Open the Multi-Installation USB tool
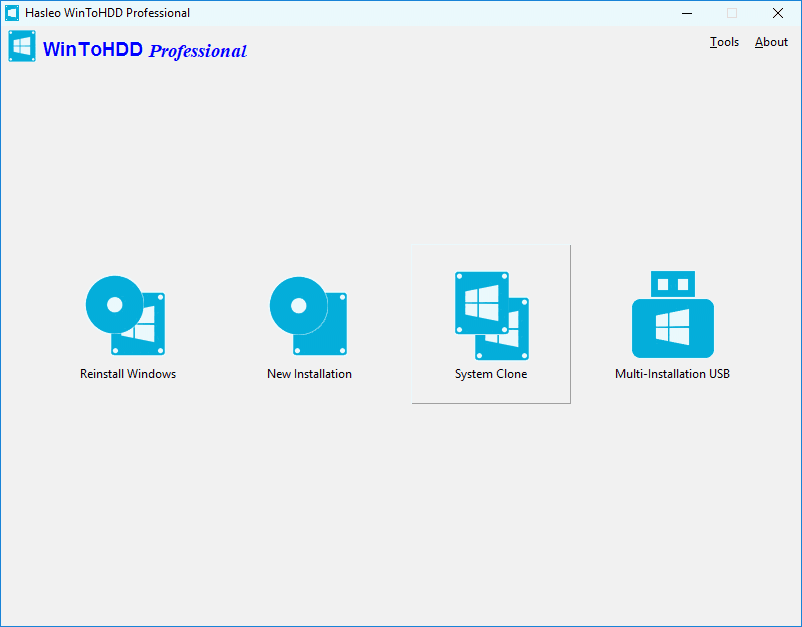 pos(672,315)
